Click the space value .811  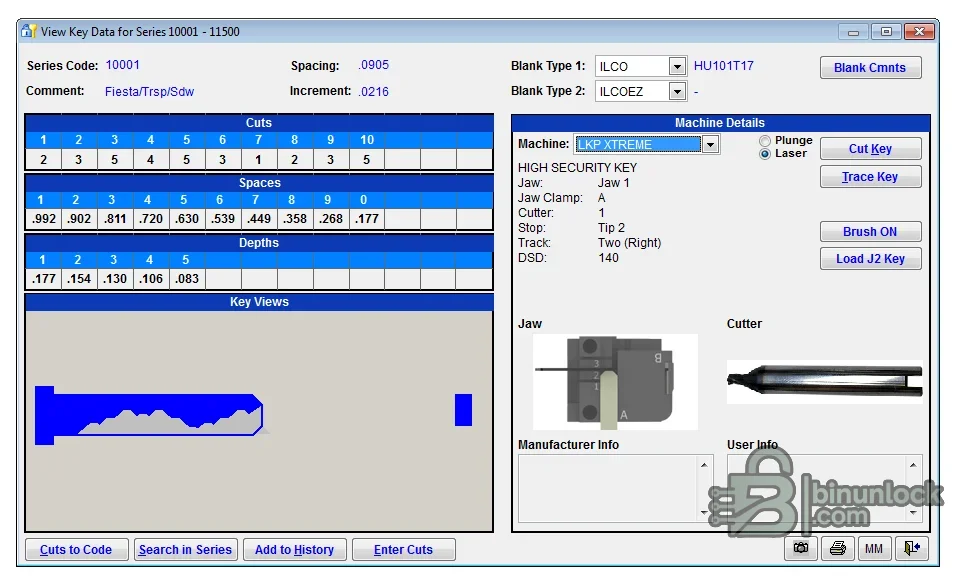pos(115,219)
